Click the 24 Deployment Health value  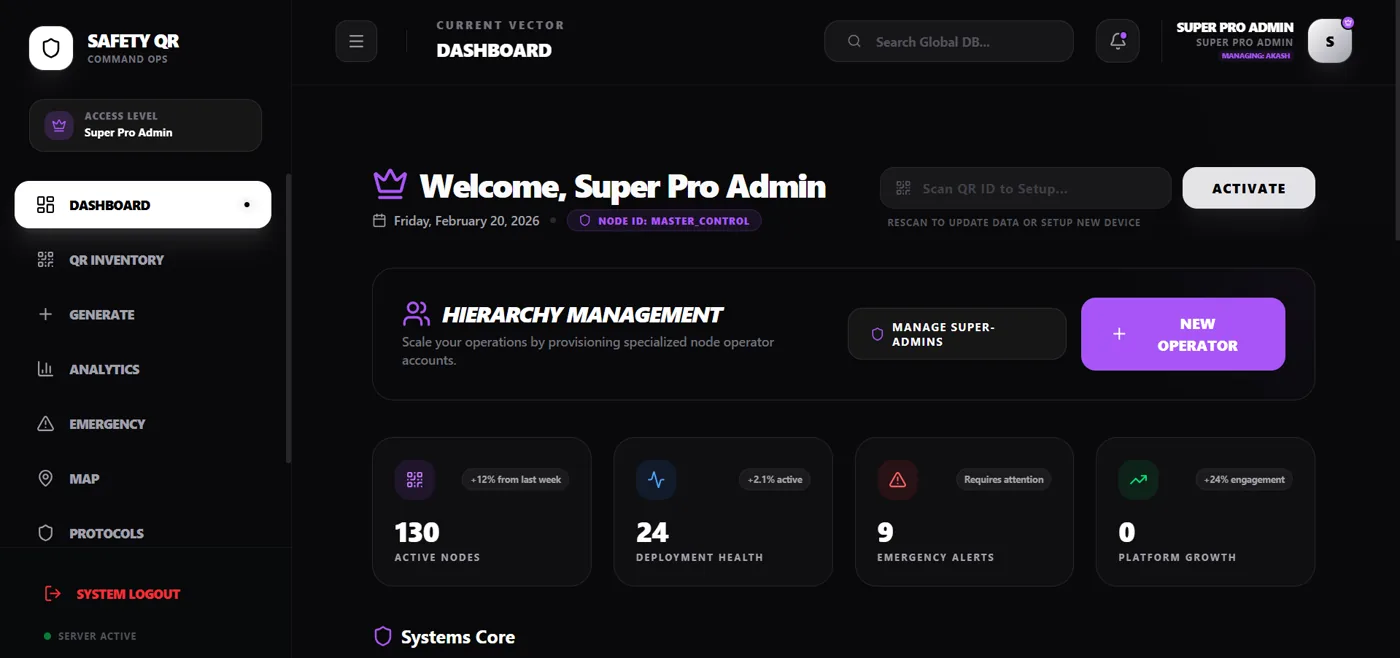tap(652, 532)
